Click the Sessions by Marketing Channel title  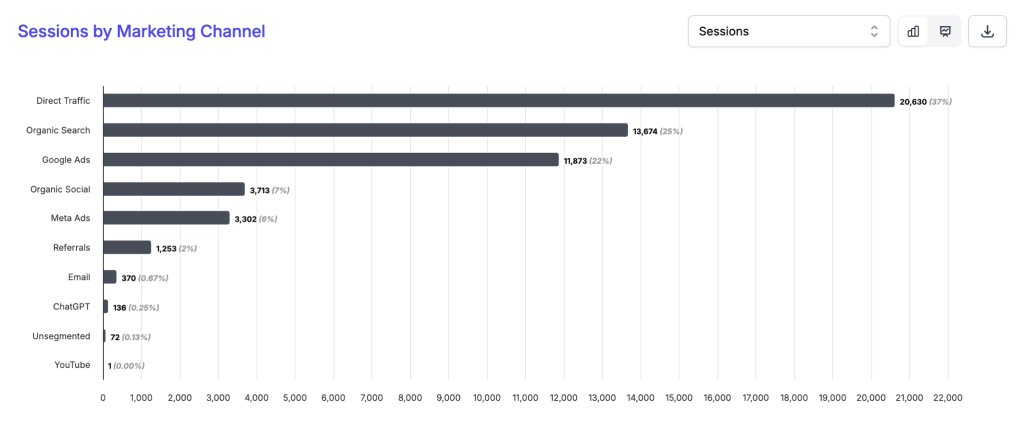[x=141, y=31]
